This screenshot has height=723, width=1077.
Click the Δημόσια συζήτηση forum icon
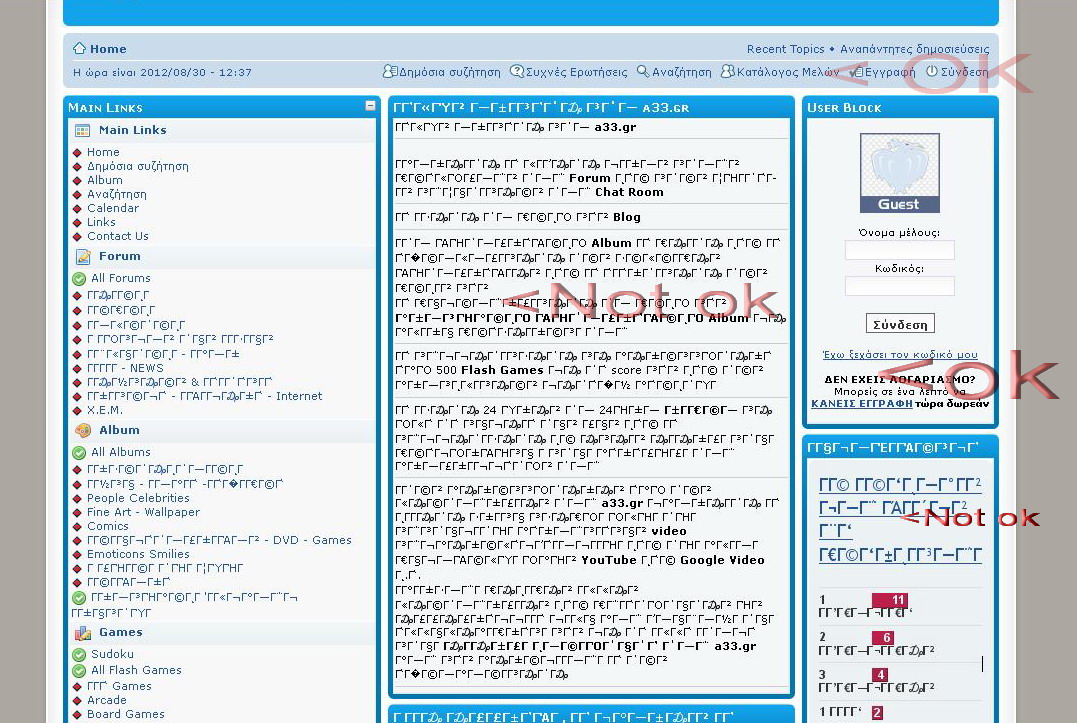tap(390, 72)
